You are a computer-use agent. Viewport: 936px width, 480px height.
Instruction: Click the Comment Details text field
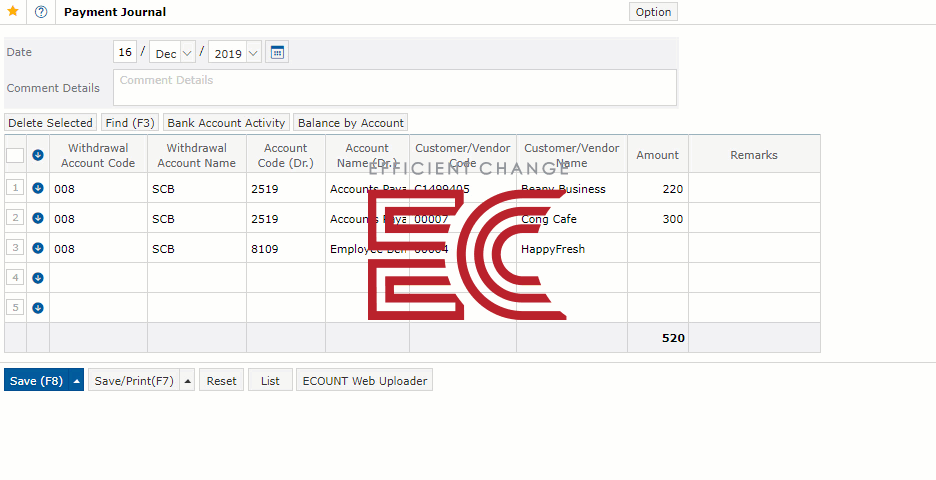pyautogui.click(x=394, y=87)
